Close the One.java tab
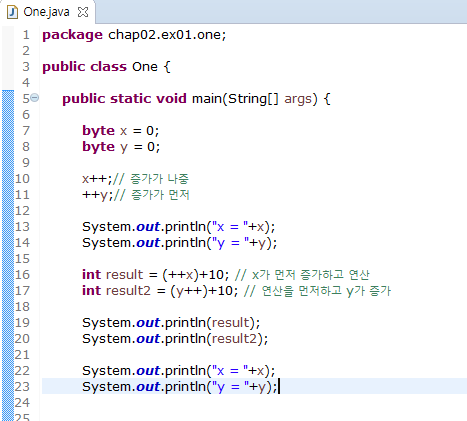467x421 pixels. coord(83,12)
